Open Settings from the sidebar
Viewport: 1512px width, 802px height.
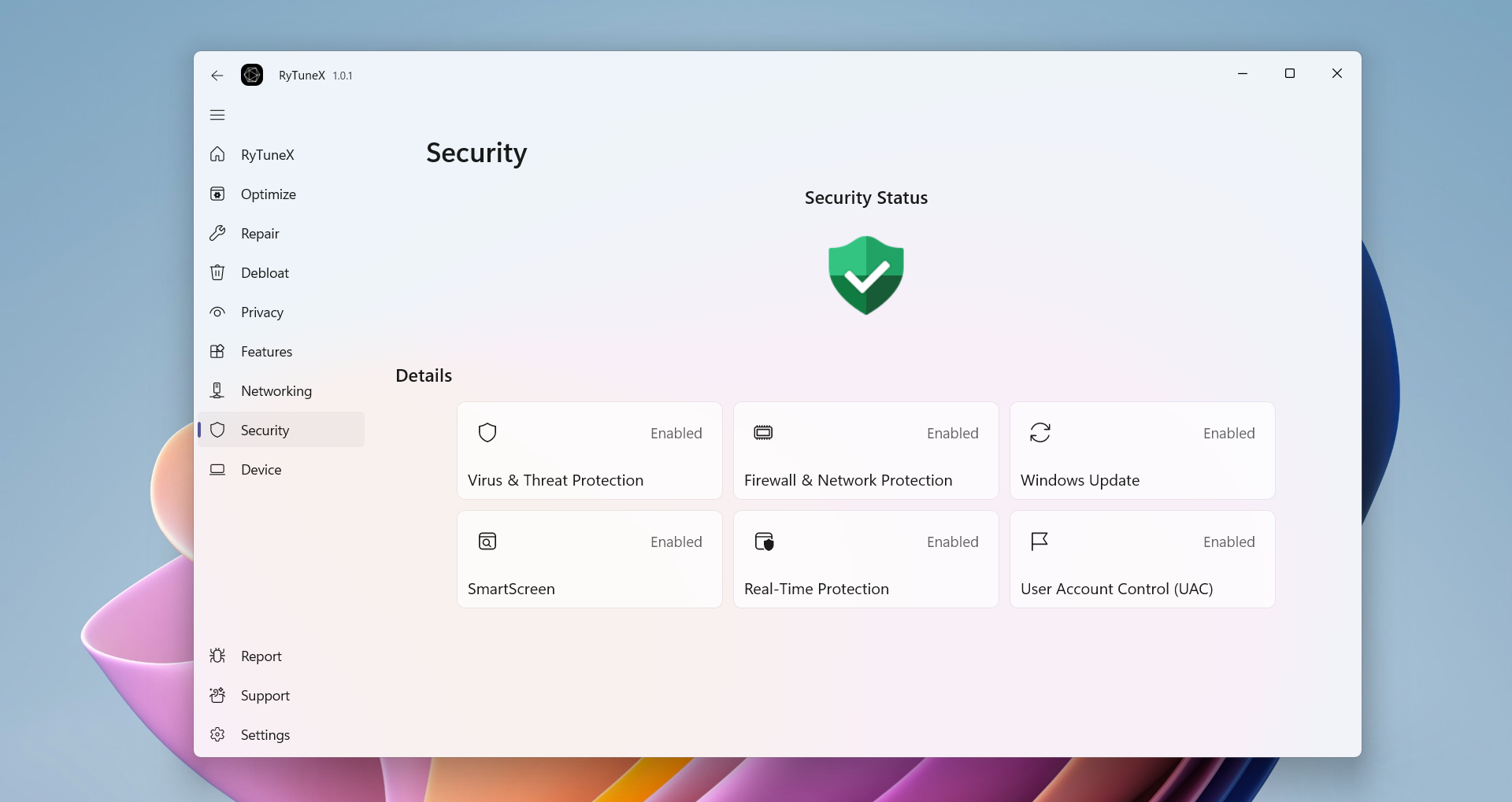pyautogui.click(x=282, y=734)
